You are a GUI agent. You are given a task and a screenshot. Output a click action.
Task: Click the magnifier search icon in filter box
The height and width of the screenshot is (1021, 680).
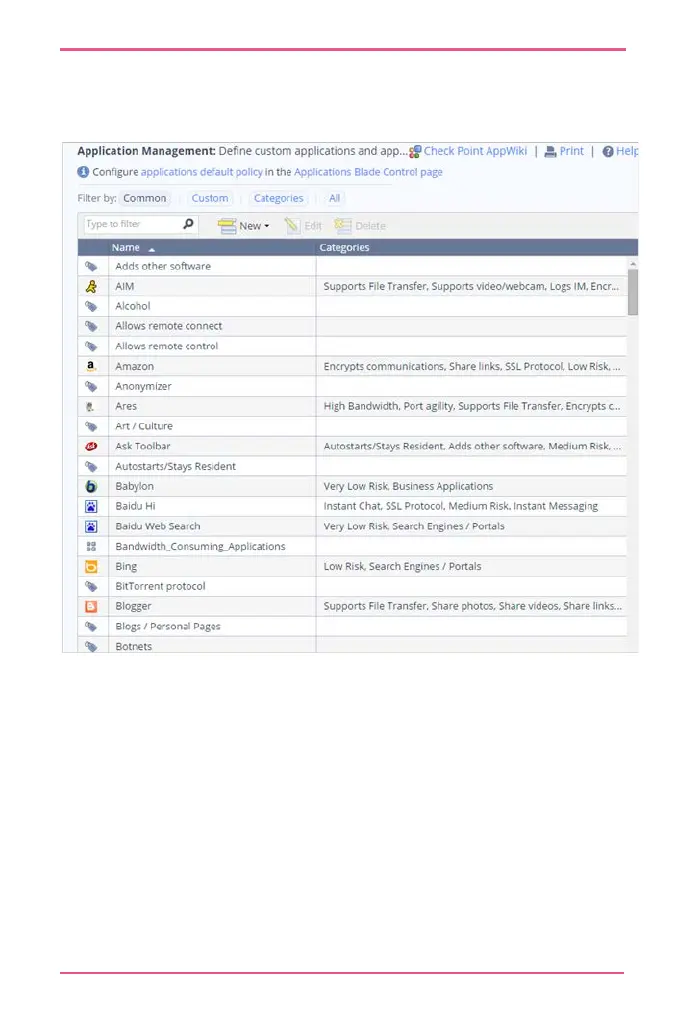pyautogui.click(x=188, y=224)
